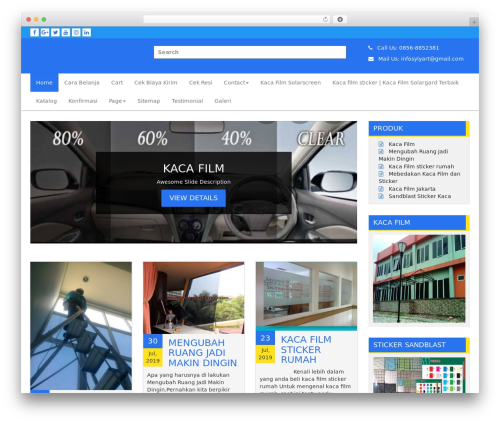
Task: Expand the Page dropdown menu
Action: pos(117,101)
